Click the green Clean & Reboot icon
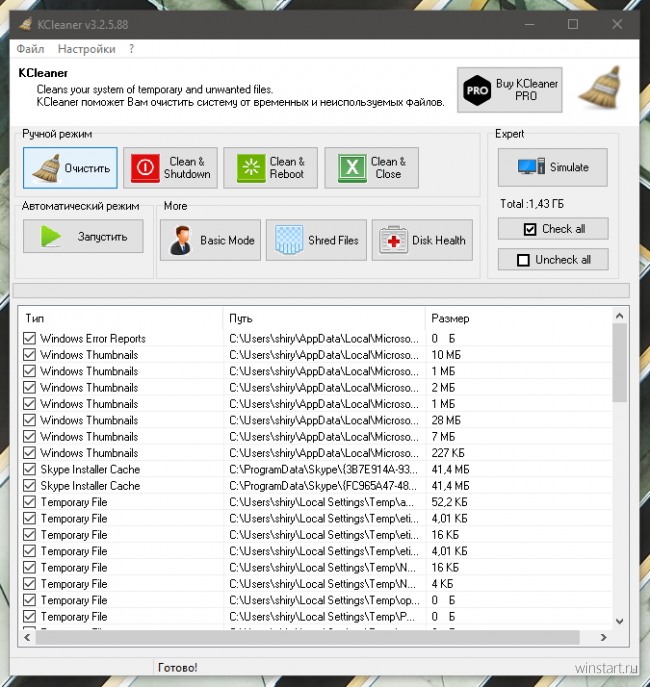650x687 pixels. (x=251, y=168)
